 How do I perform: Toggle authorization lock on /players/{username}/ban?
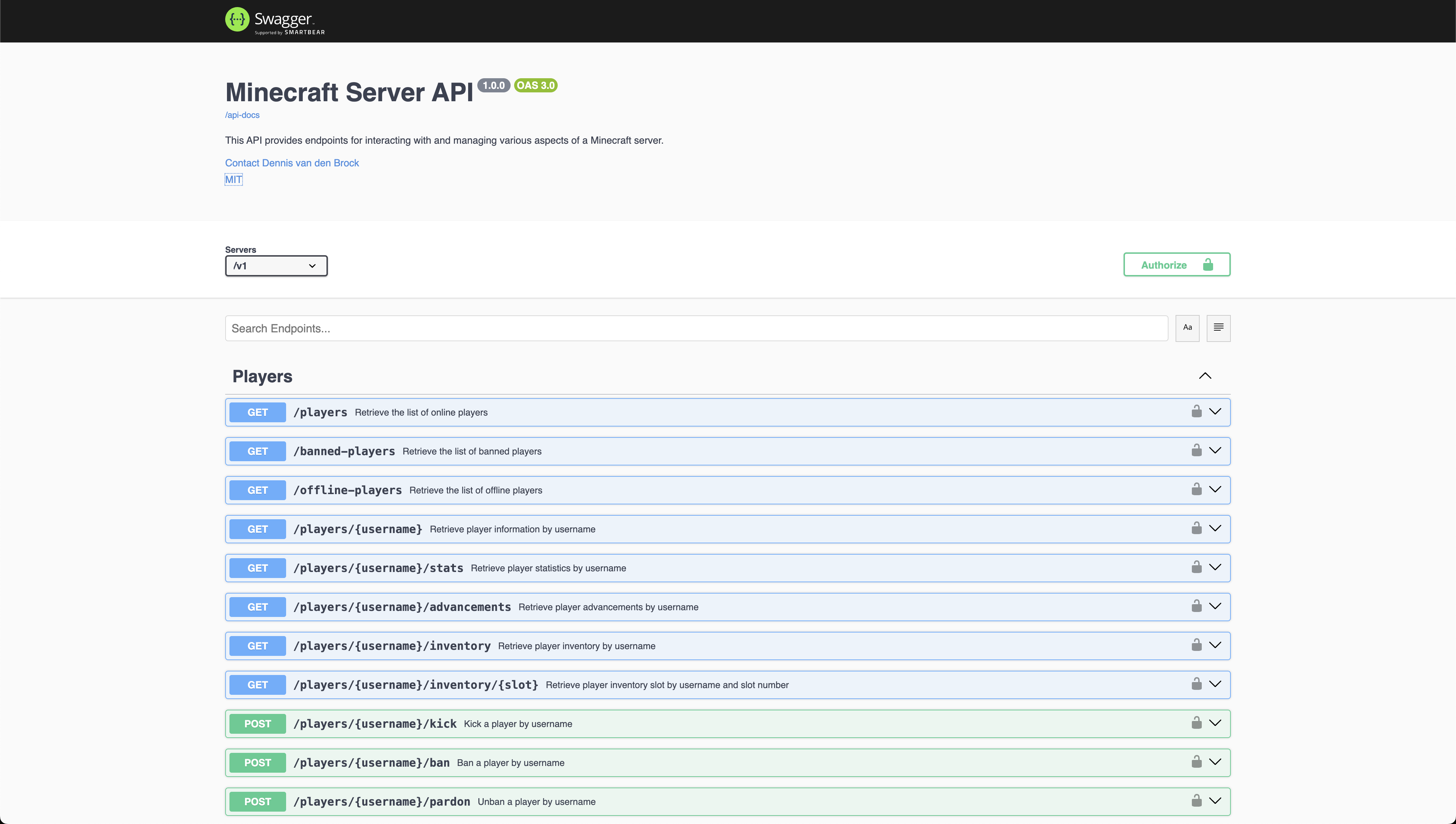pos(1197,762)
